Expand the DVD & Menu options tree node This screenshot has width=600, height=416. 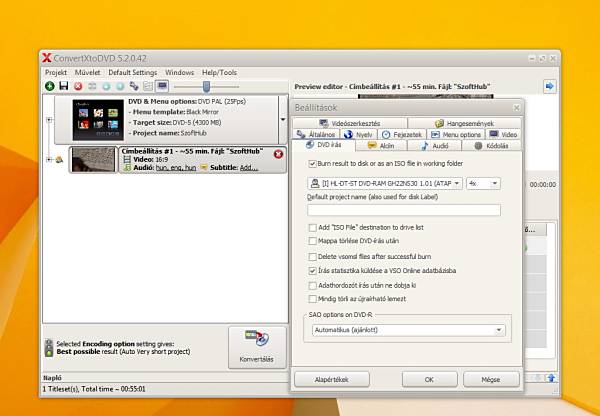click(x=49, y=120)
